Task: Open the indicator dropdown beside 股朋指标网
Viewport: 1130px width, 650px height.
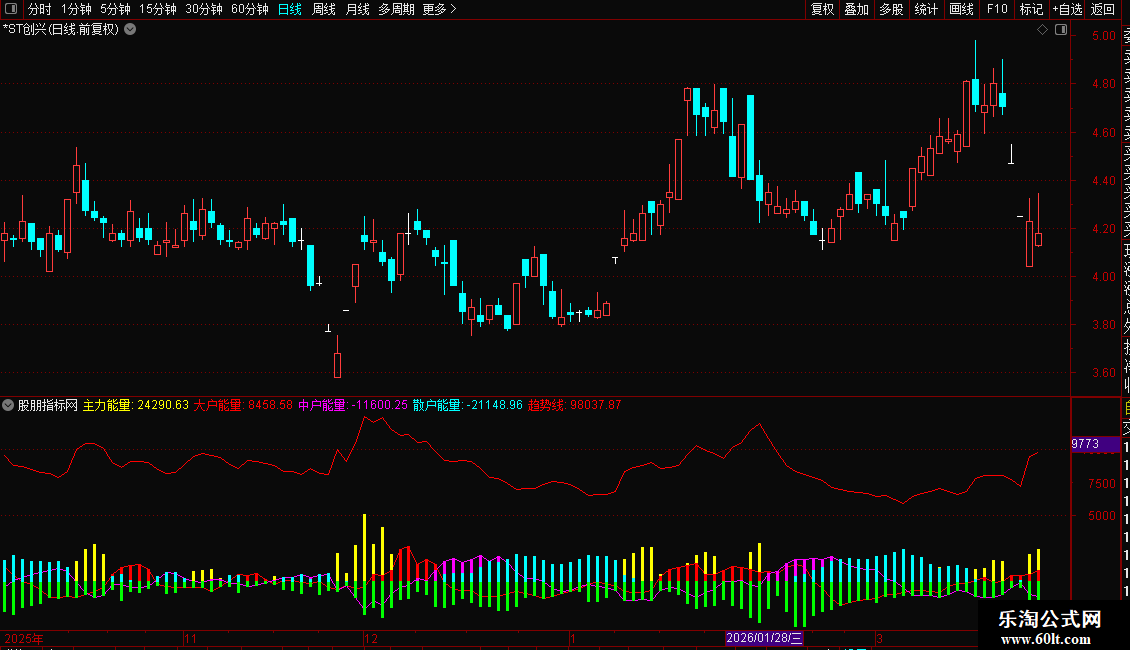Action: (8, 405)
